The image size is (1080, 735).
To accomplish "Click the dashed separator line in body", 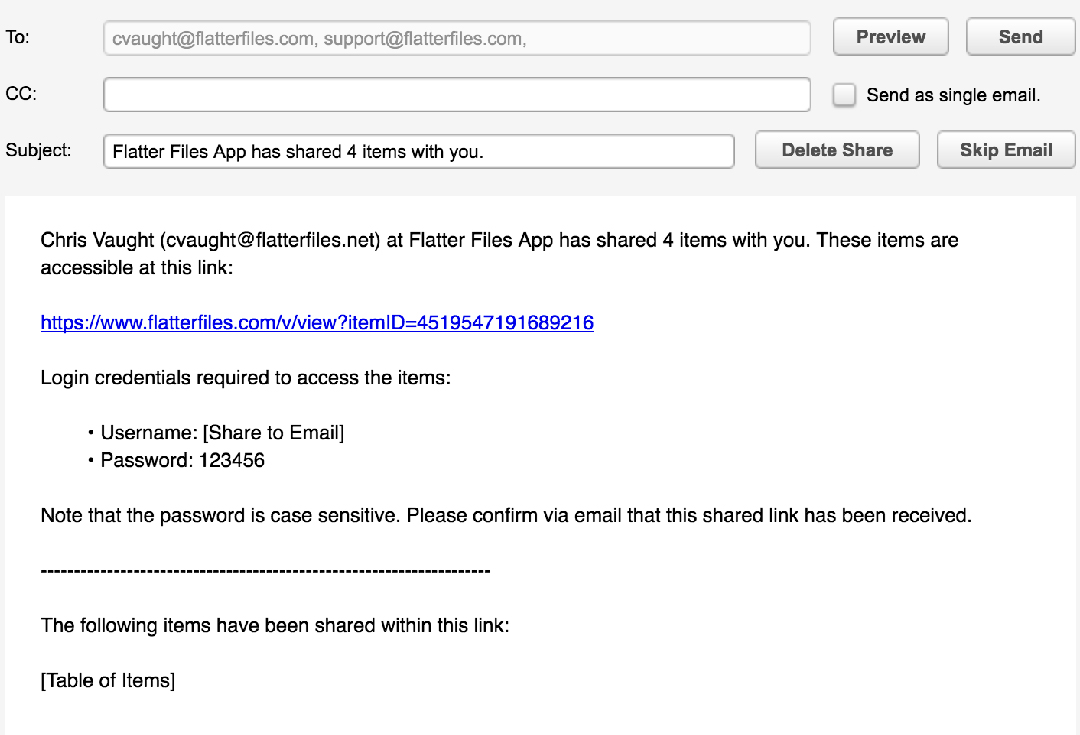I will pyautogui.click(x=265, y=571).
